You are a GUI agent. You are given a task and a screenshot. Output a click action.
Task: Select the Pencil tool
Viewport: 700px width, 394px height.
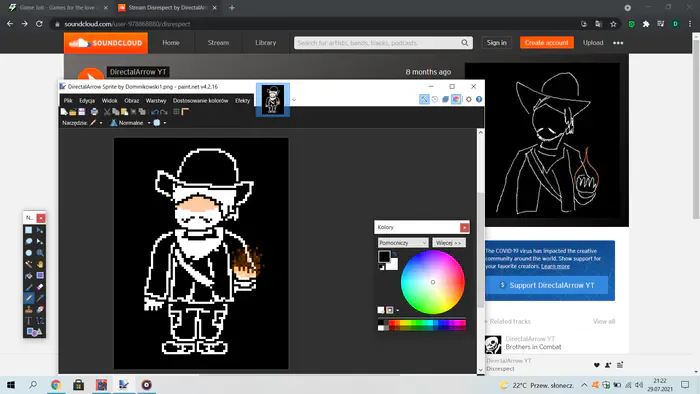coord(29,298)
